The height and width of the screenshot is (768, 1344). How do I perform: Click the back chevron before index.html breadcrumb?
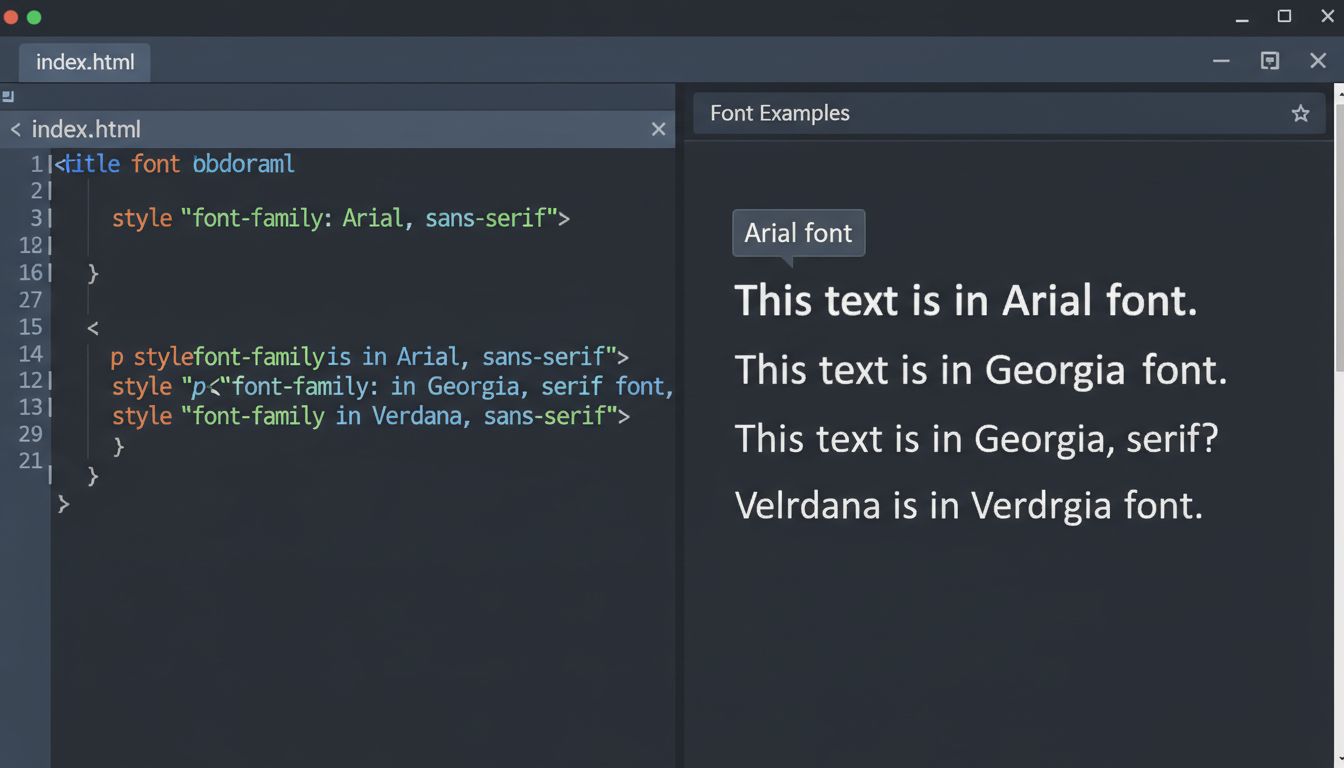[x=15, y=129]
